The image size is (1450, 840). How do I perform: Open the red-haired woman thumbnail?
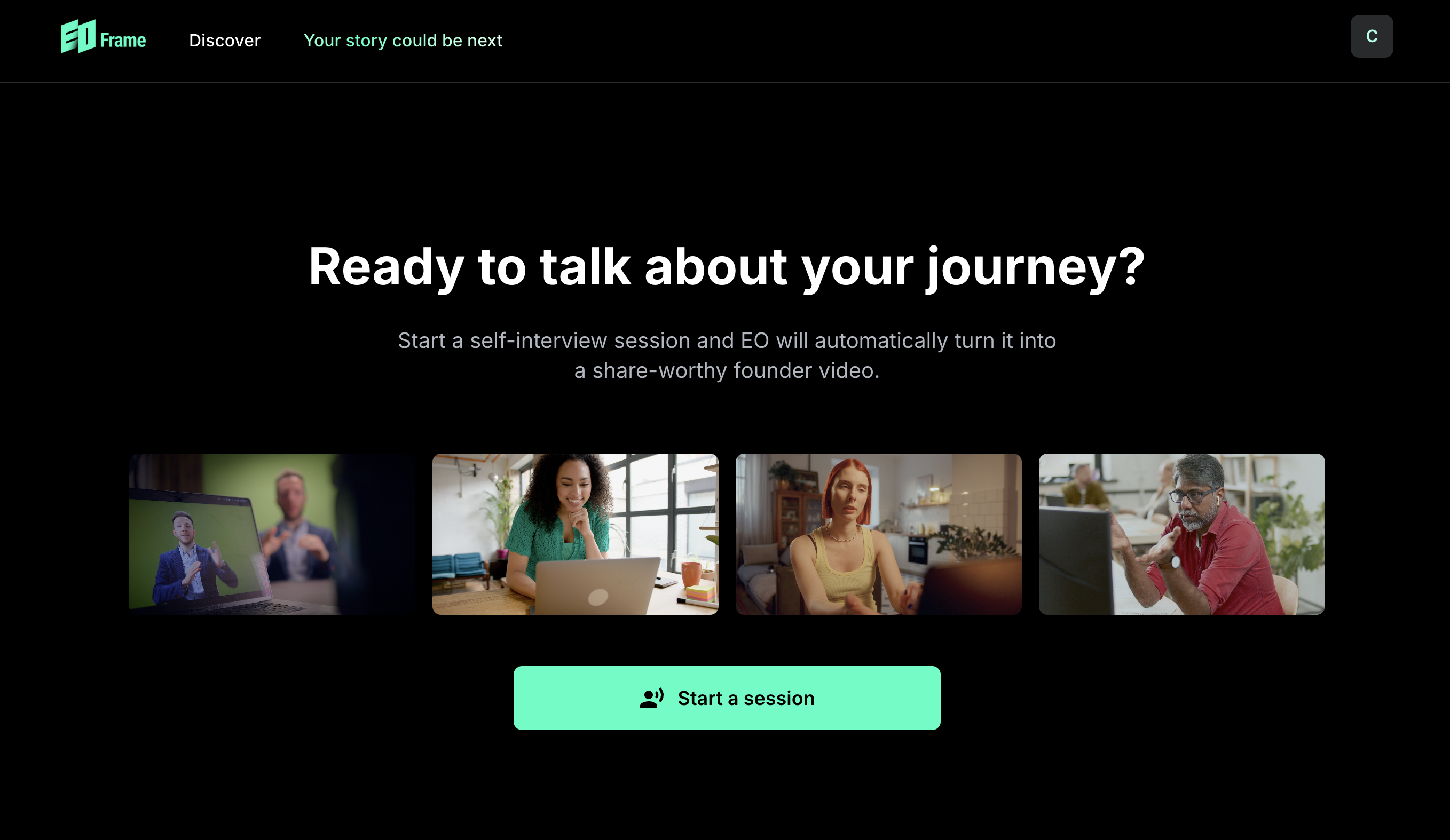[x=878, y=534]
